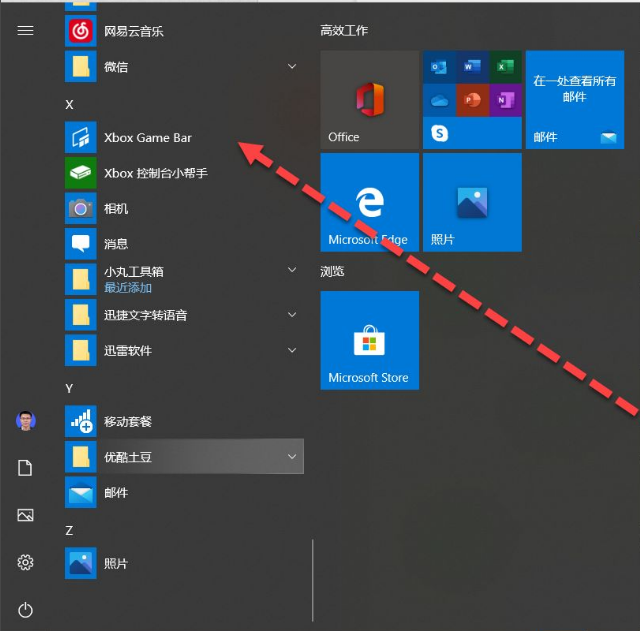Open 邮件 app in app list
The image size is (640, 631).
pyautogui.click(x=115, y=493)
